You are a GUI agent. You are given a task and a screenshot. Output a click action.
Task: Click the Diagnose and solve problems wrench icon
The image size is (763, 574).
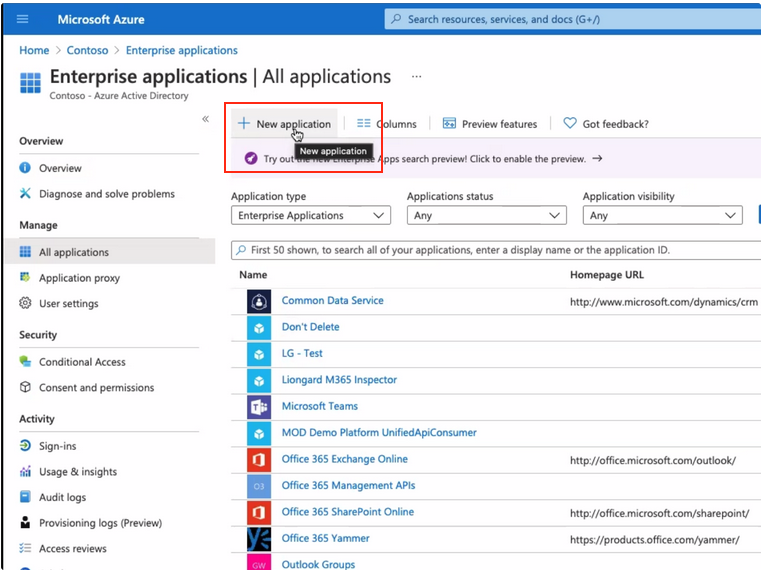click(x=25, y=194)
